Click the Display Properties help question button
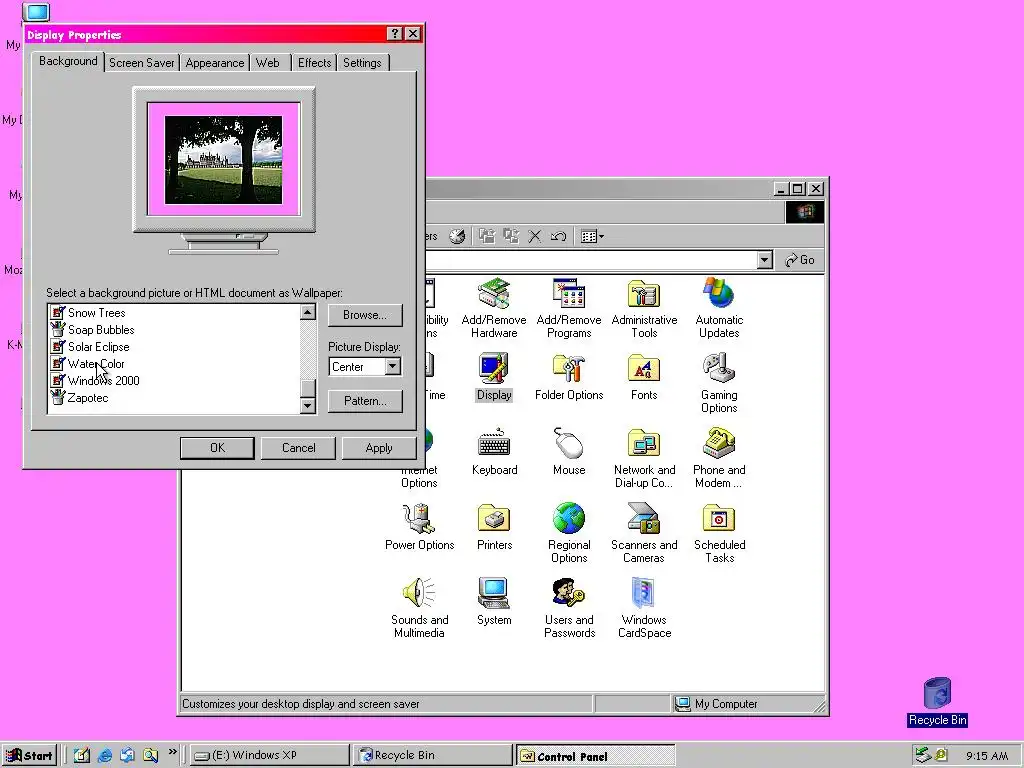The height and width of the screenshot is (768, 1024). pyautogui.click(x=394, y=34)
